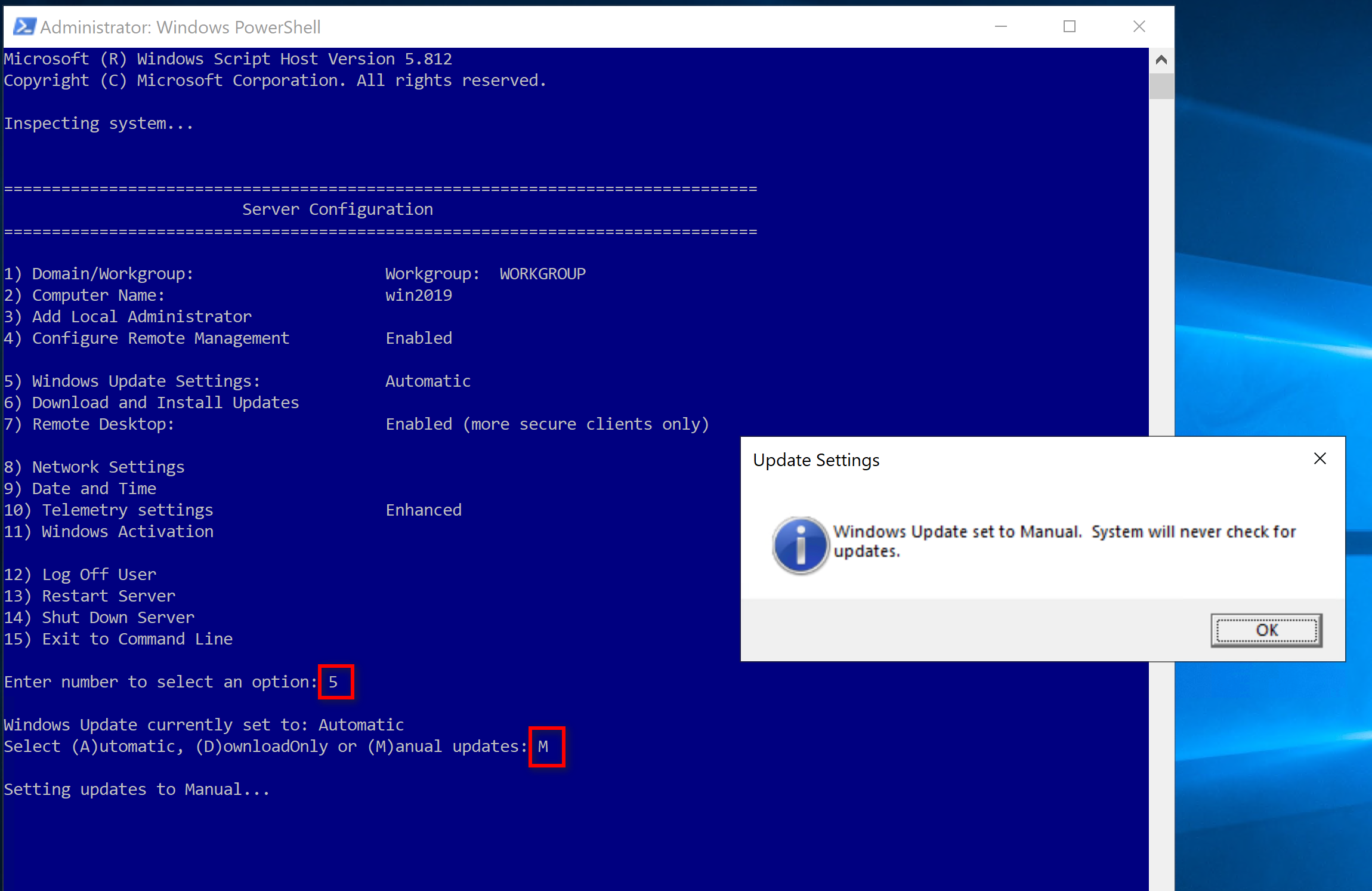Click the highlighted option number 5
This screenshot has height=891, width=1372.
334,682
